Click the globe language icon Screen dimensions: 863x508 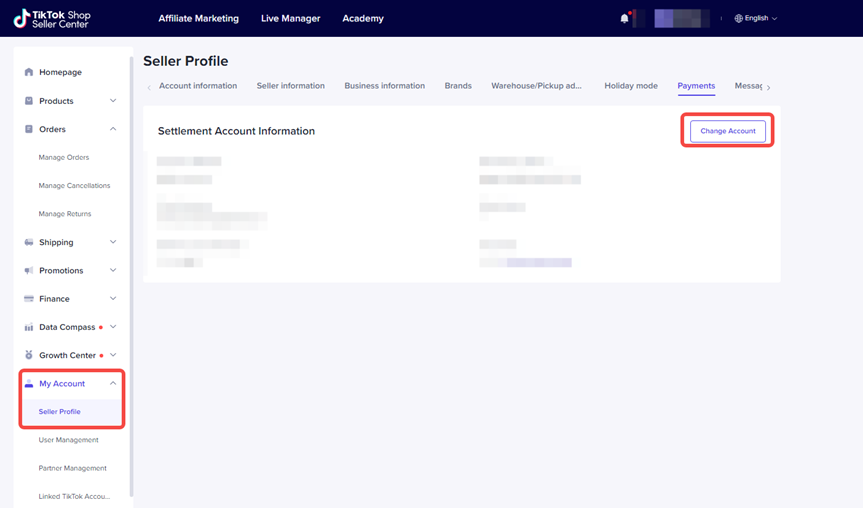click(739, 18)
